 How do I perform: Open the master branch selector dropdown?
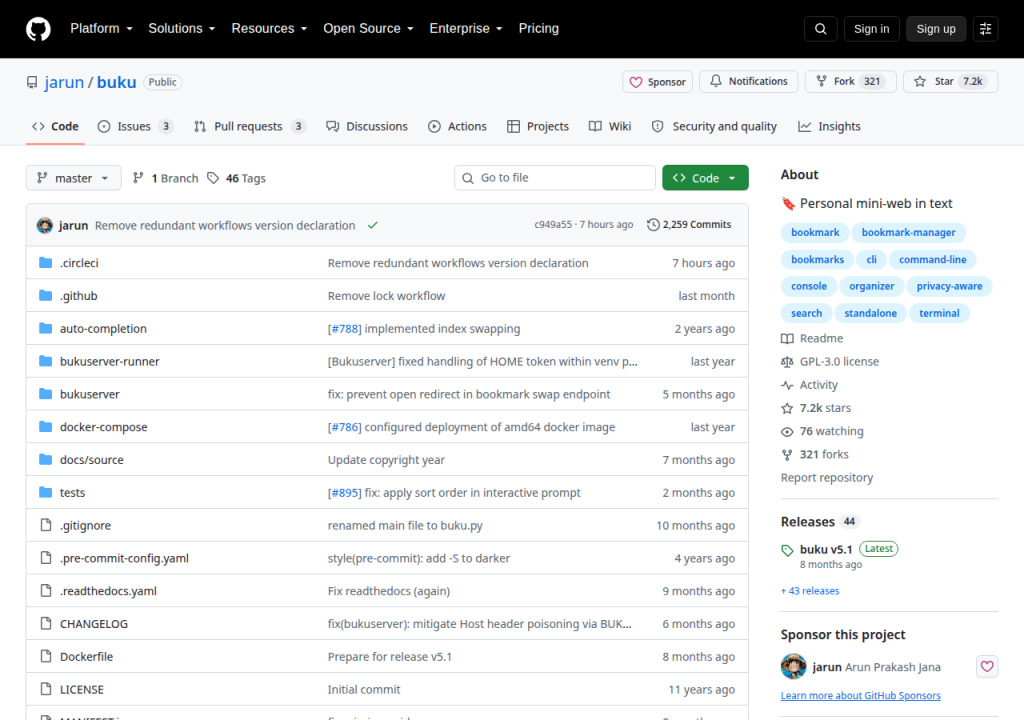(x=73, y=178)
